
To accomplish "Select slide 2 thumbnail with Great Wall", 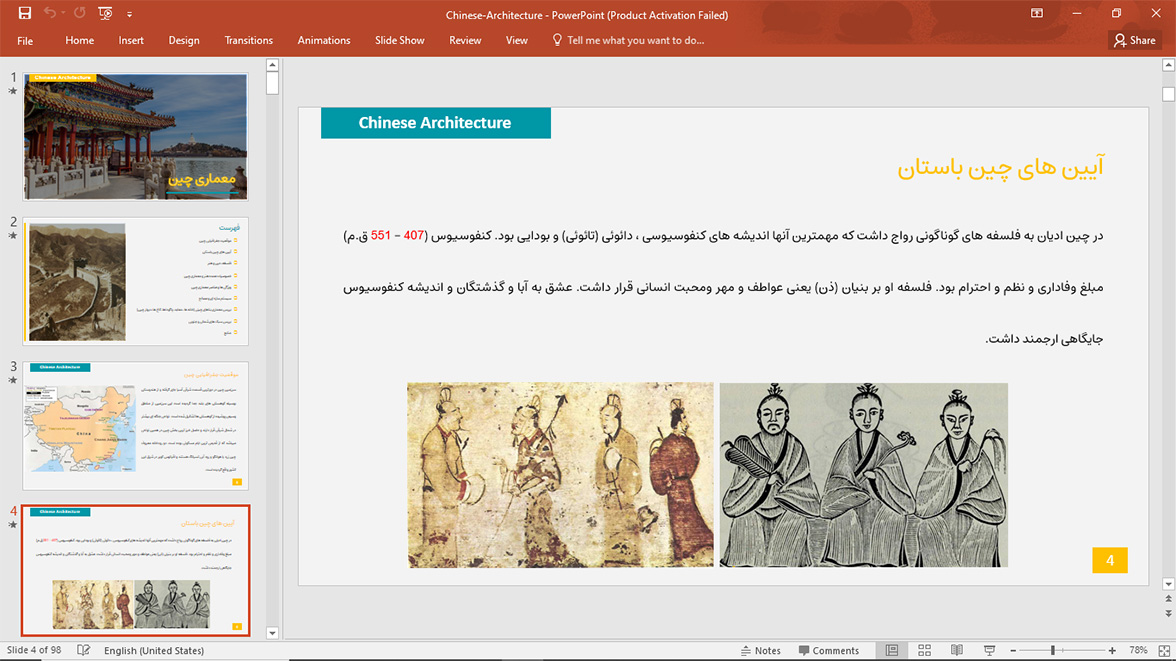I will pyautogui.click(x=136, y=281).
